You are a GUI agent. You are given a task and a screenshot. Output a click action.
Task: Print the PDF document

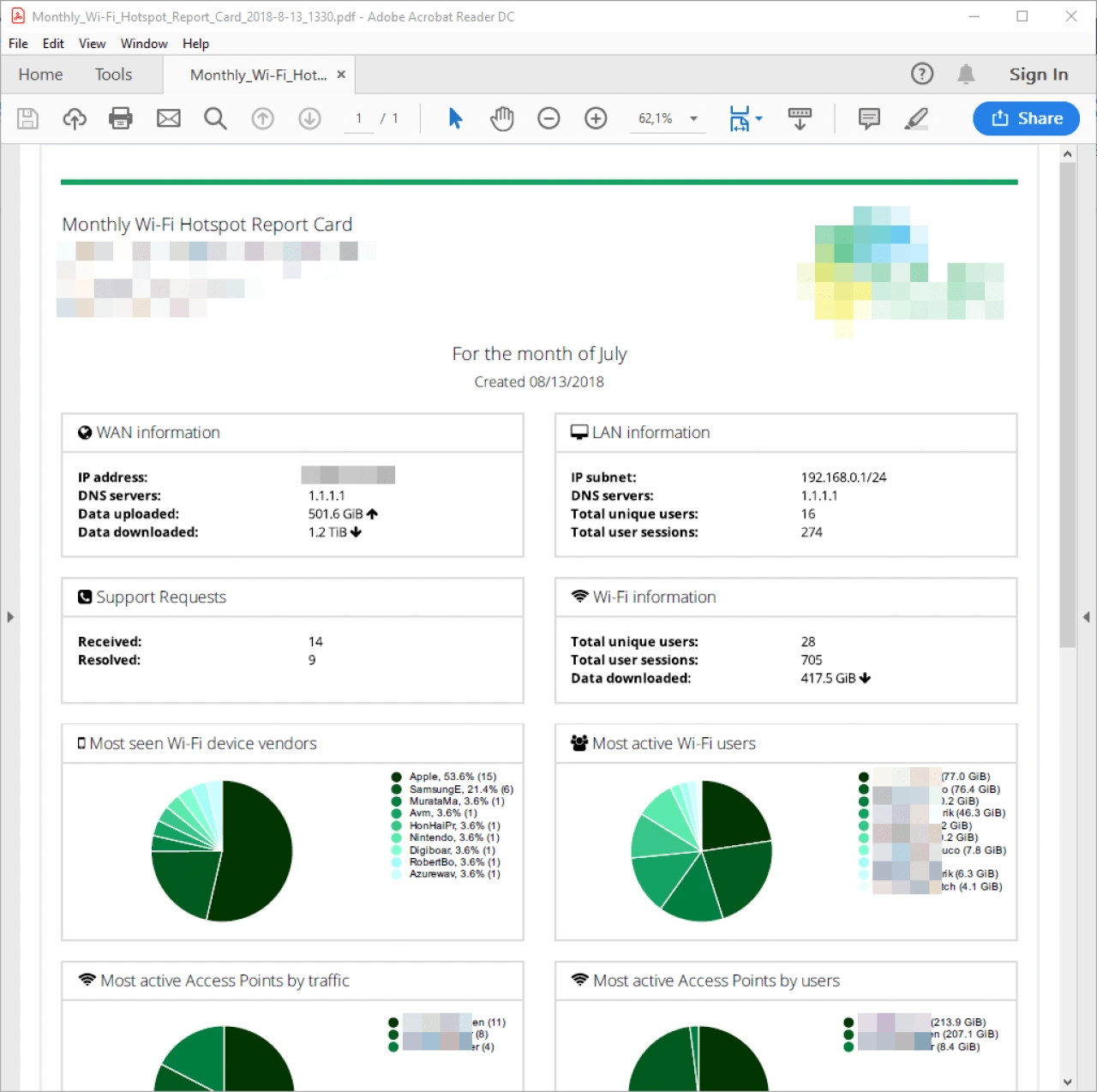121,118
